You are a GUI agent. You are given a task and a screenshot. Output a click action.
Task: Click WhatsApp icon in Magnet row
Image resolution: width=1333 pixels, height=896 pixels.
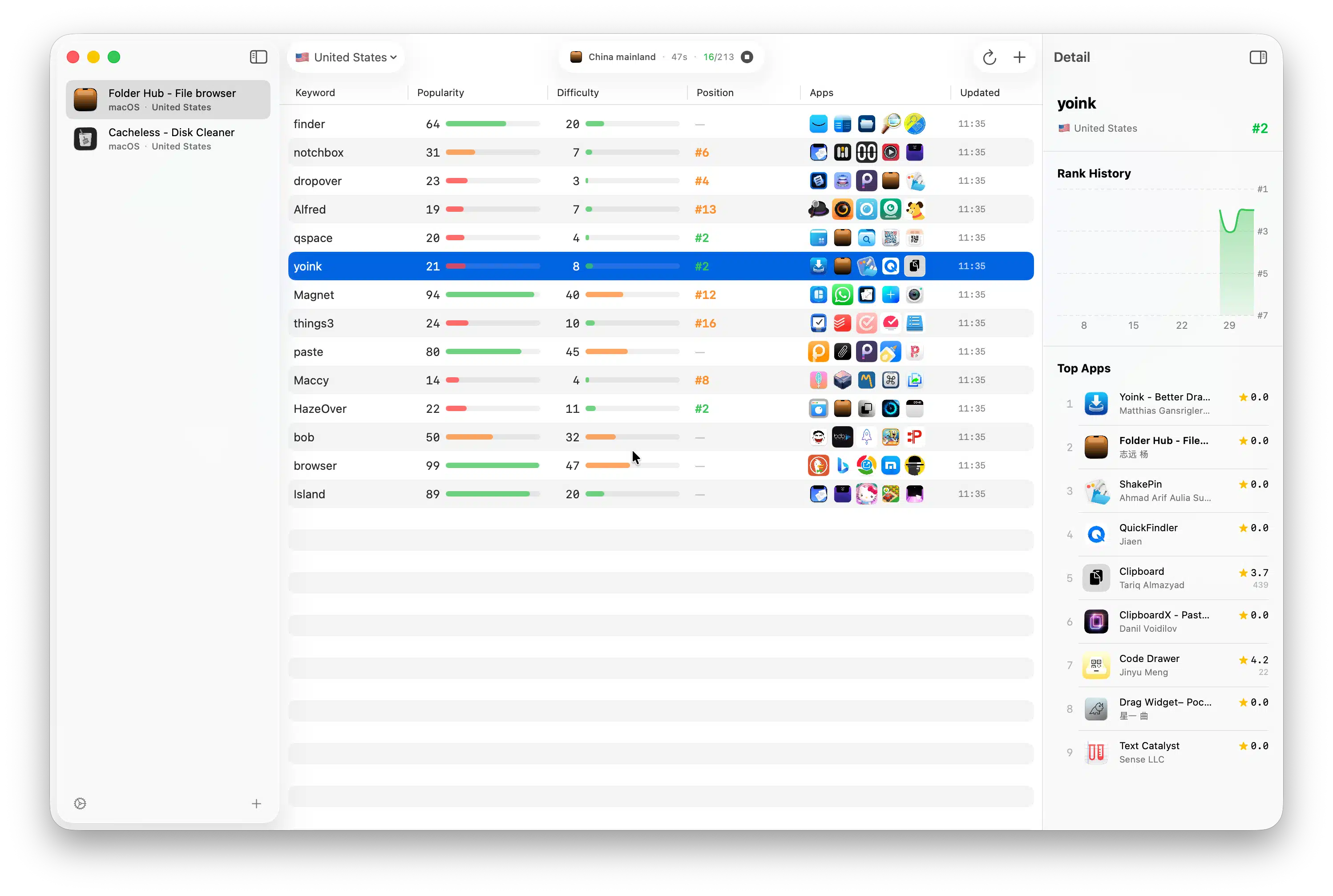click(x=842, y=295)
